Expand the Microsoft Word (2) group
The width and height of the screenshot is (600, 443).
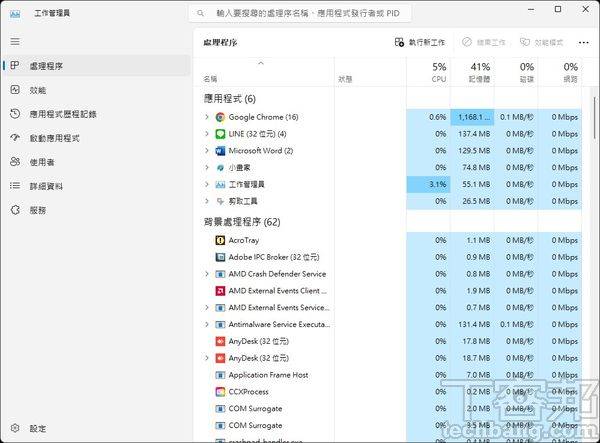[x=207, y=151]
